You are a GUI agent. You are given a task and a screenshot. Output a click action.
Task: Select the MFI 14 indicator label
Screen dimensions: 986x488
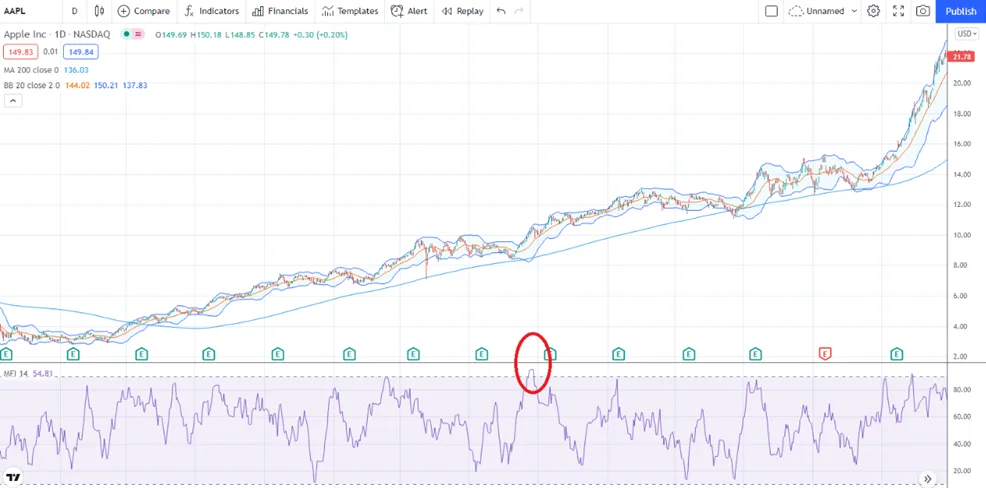(x=14, y=374)
